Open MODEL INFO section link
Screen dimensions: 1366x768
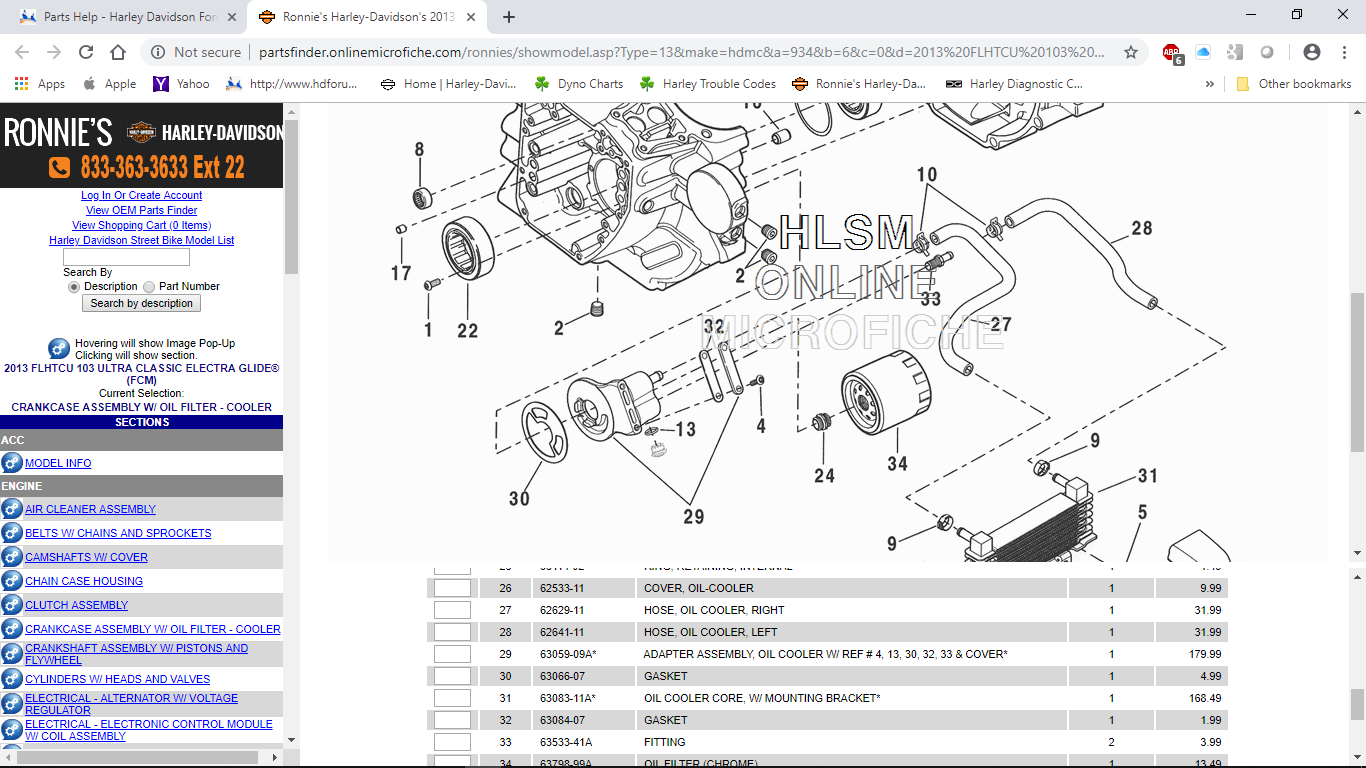pyautogui.click(x=58, y=463)
